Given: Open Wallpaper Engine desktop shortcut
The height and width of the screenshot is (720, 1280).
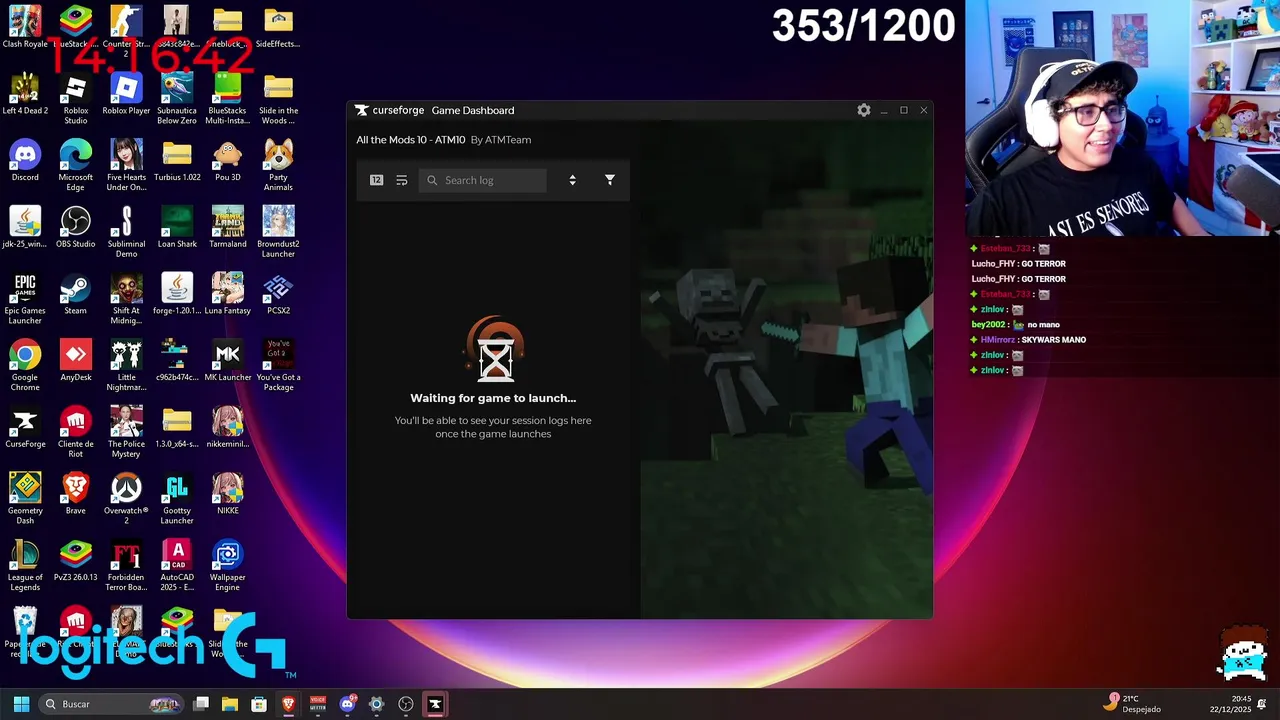Looking at the screenshot, I should [228, 566].
